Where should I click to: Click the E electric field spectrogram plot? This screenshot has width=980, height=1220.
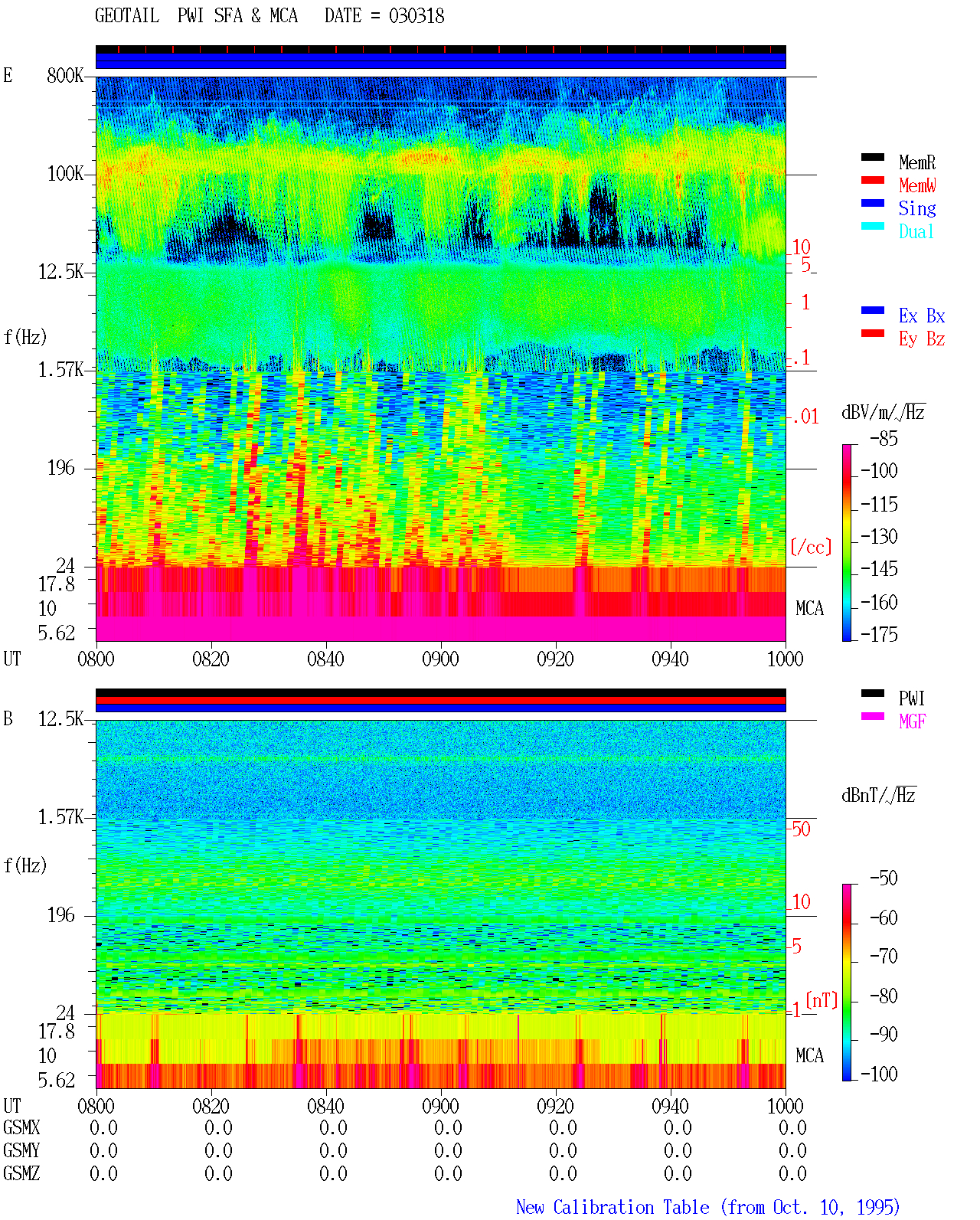[441, 359]
